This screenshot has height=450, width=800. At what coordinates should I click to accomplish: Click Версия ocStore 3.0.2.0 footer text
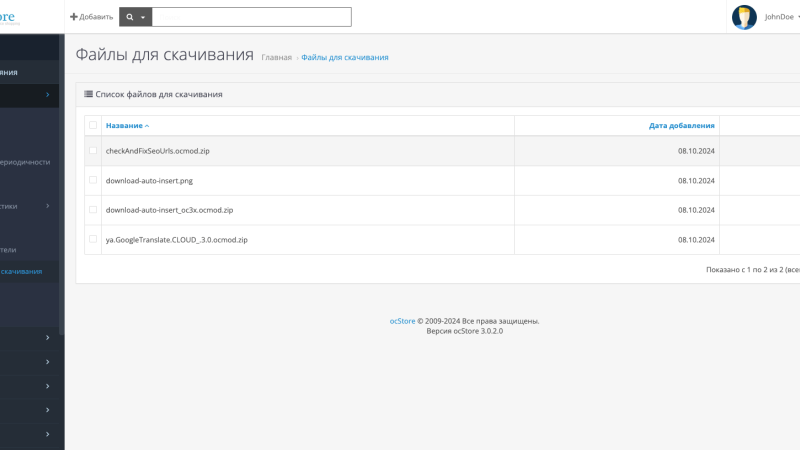464,331
